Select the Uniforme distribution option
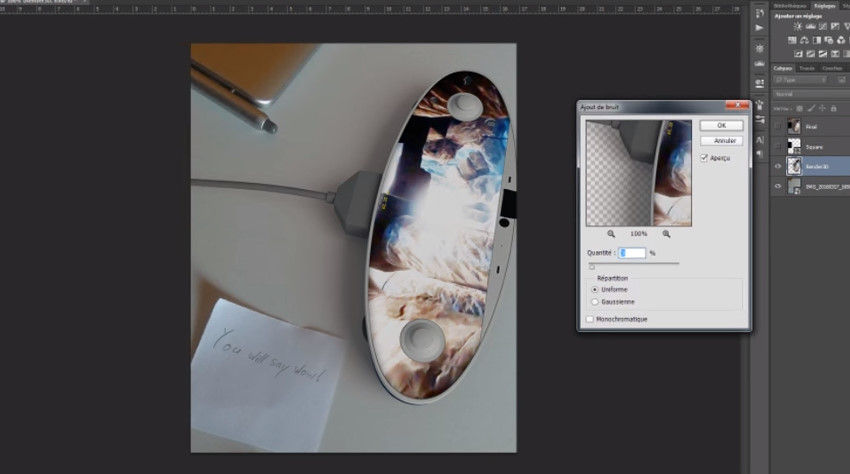The image size is (850, 474). tap(595, 290)
